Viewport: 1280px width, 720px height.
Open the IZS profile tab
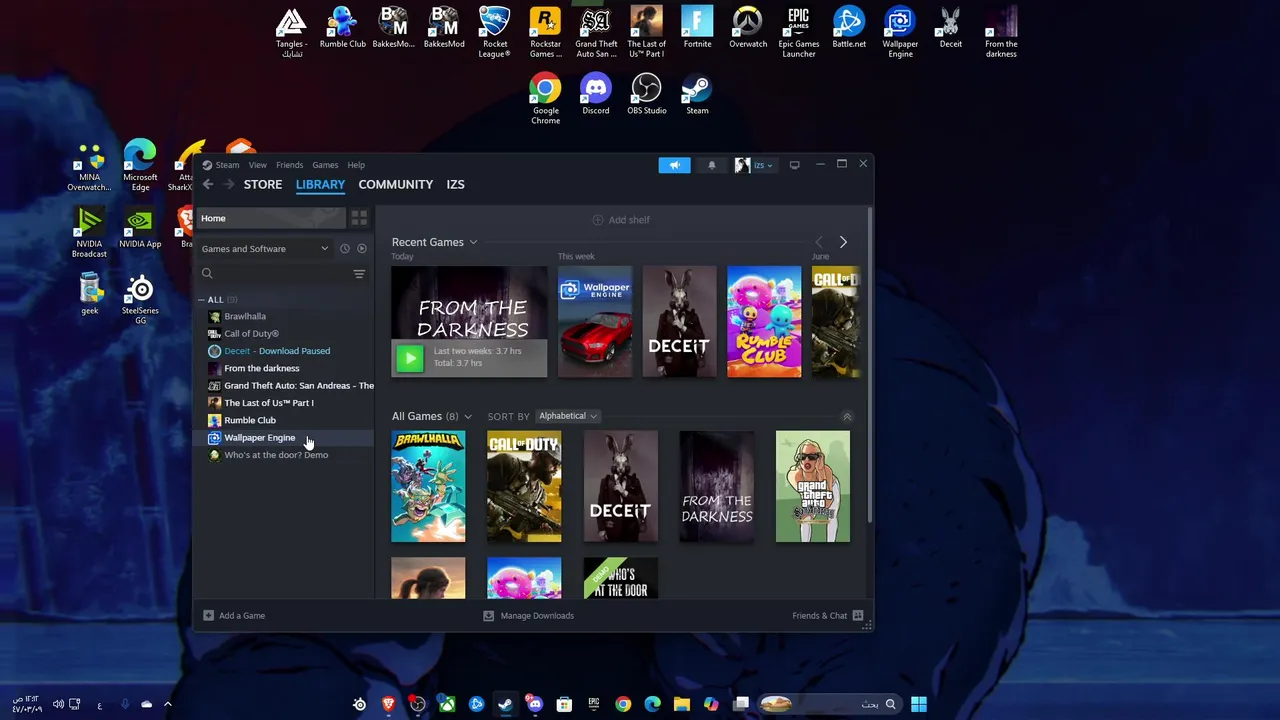(455, 184)
